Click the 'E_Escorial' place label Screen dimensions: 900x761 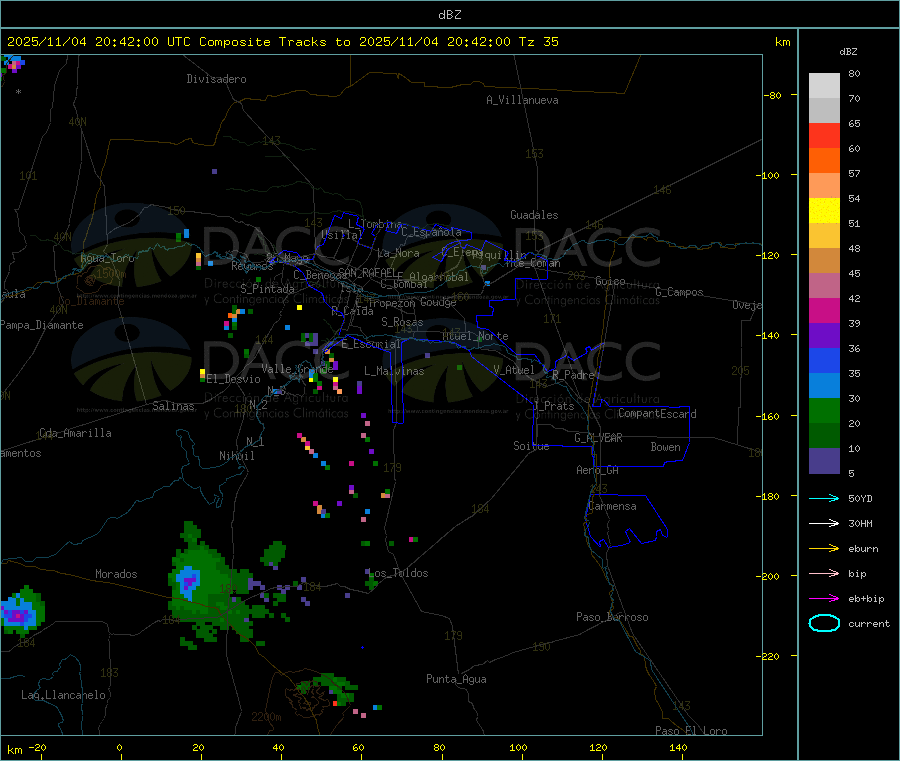(370, 344)
